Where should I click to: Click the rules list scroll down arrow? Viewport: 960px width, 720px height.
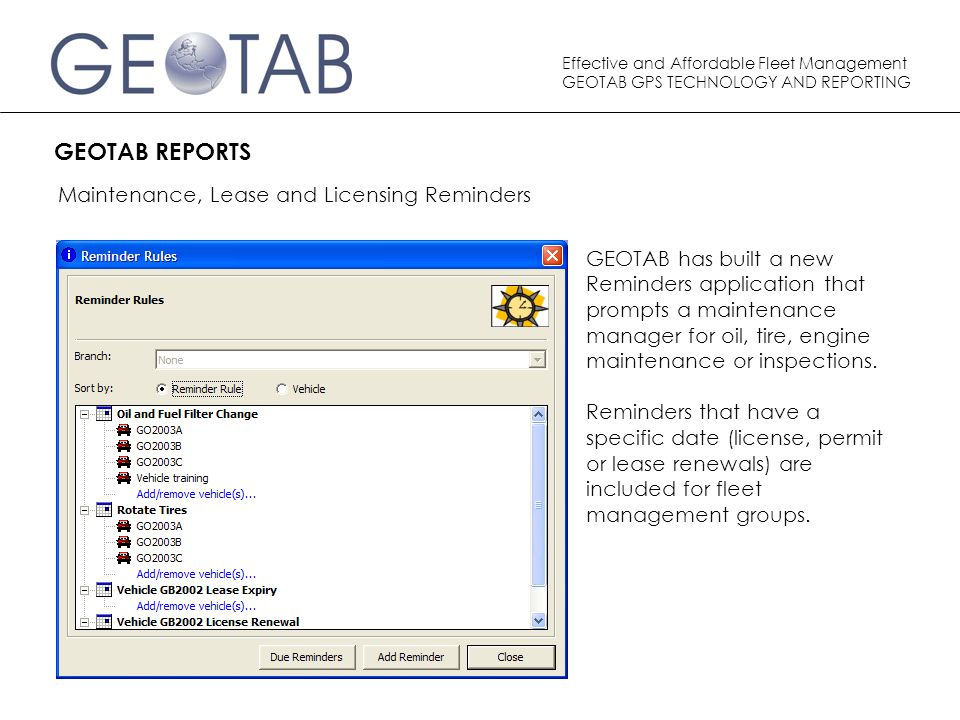point(538,620)
